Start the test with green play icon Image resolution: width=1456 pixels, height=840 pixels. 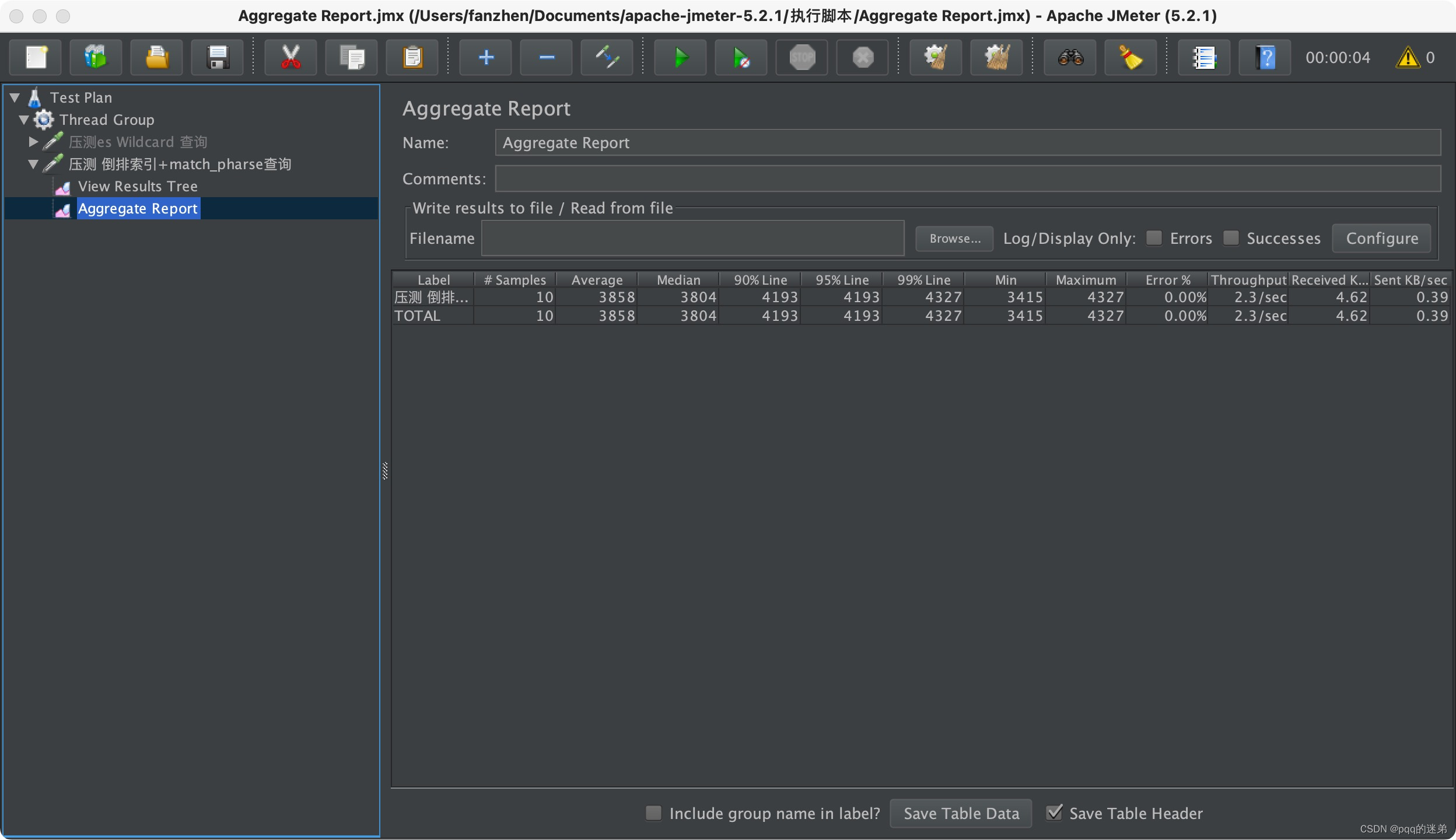pos(681,57)
